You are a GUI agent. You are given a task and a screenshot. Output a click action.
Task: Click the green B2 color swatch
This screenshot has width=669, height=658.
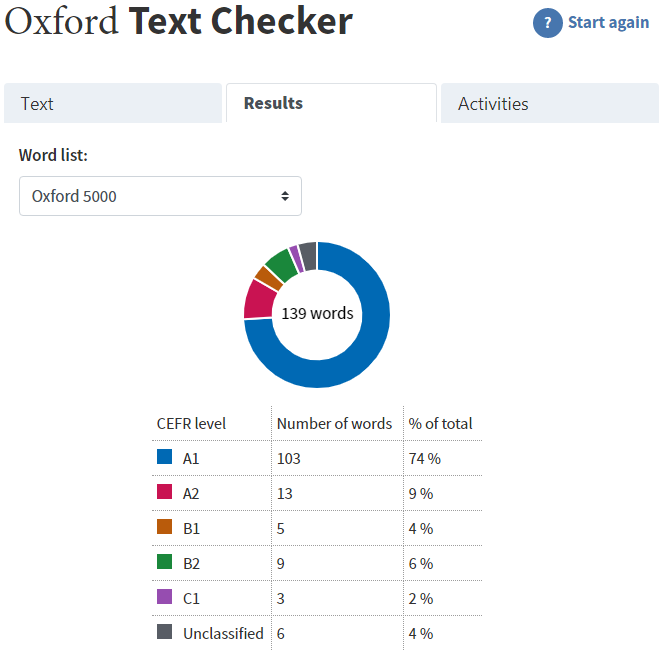(165, 562)
